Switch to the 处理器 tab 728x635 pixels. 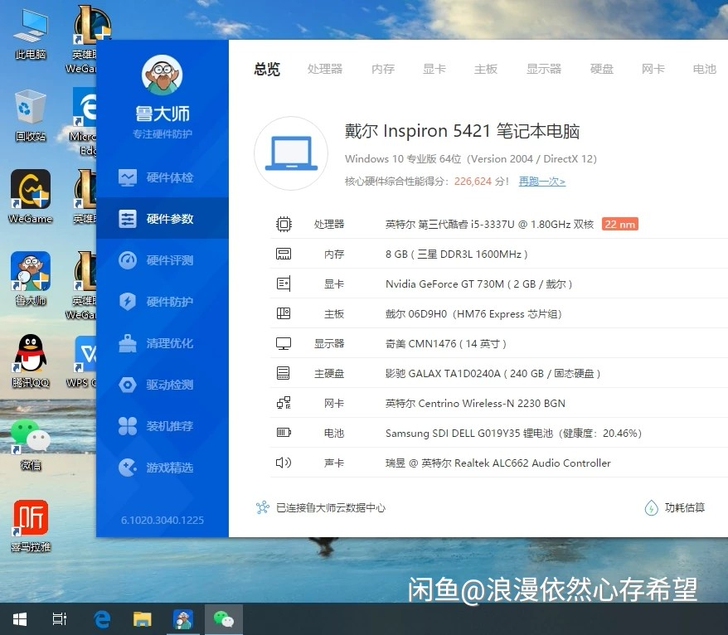pos(325,69)
